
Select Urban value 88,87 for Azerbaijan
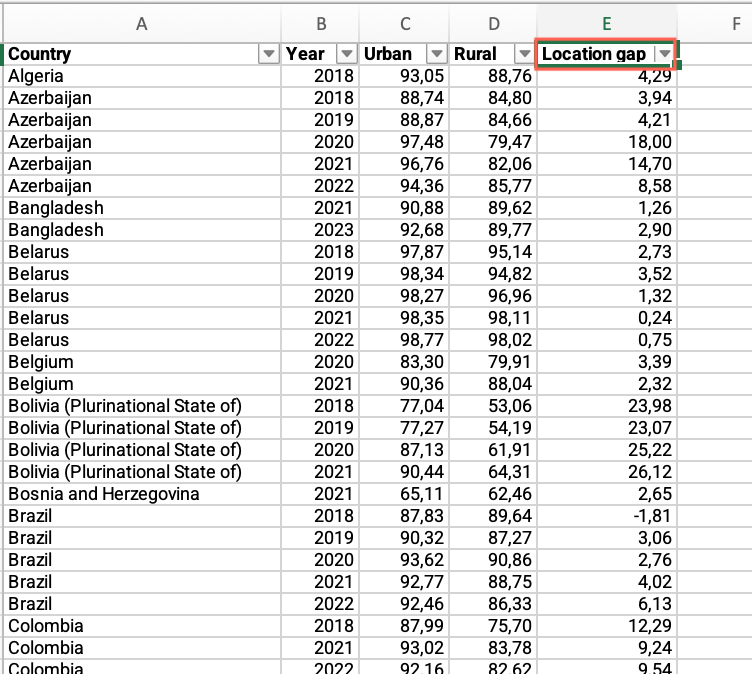point(404,120)
